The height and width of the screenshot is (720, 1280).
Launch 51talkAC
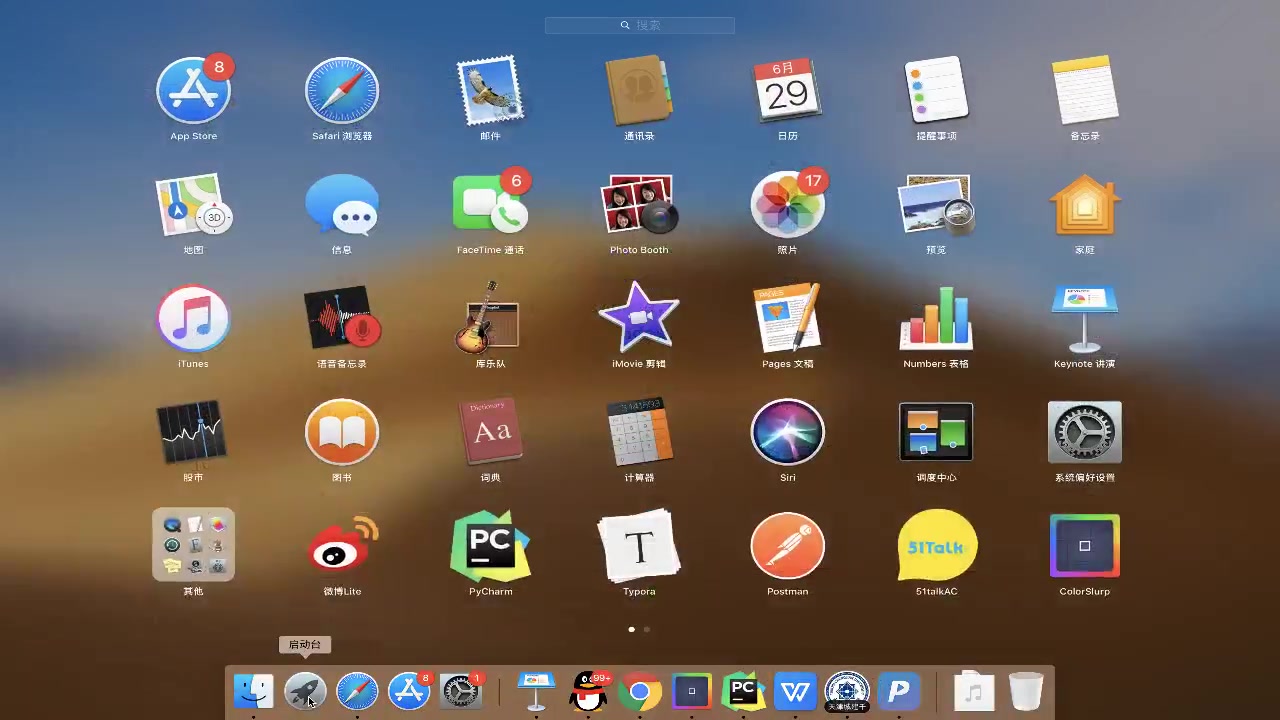click(936, 545)
